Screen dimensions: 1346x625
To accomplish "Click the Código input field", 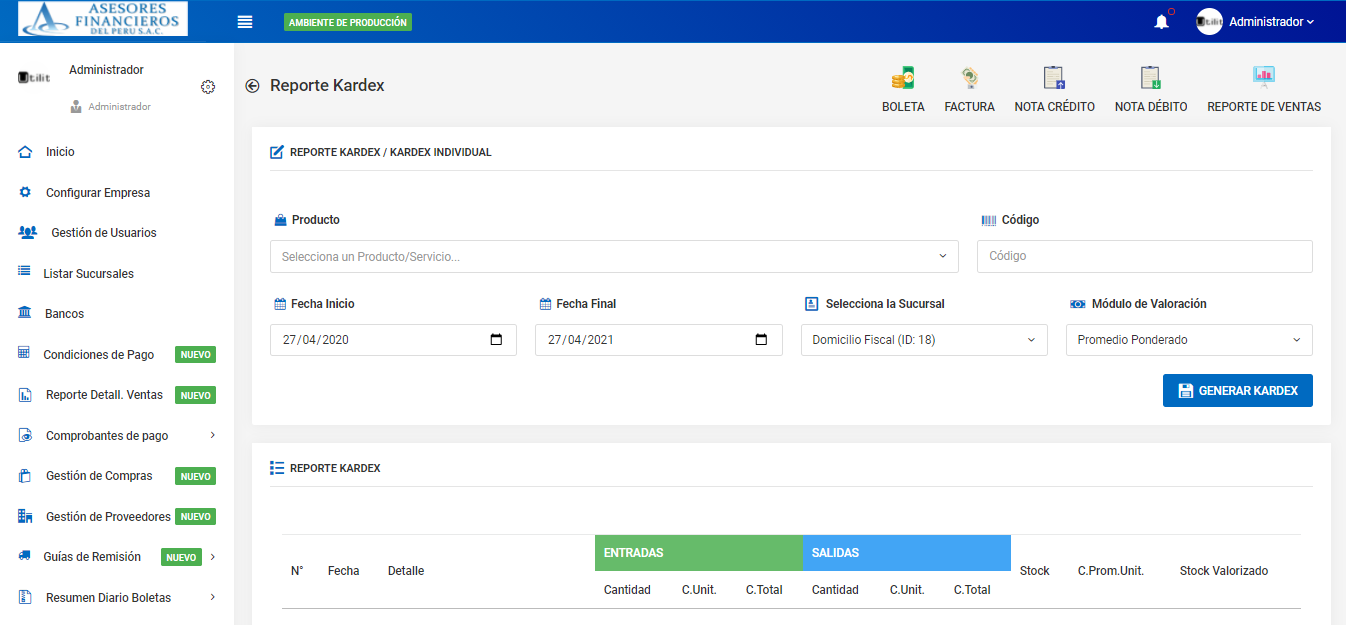I will click(1144, 257).
